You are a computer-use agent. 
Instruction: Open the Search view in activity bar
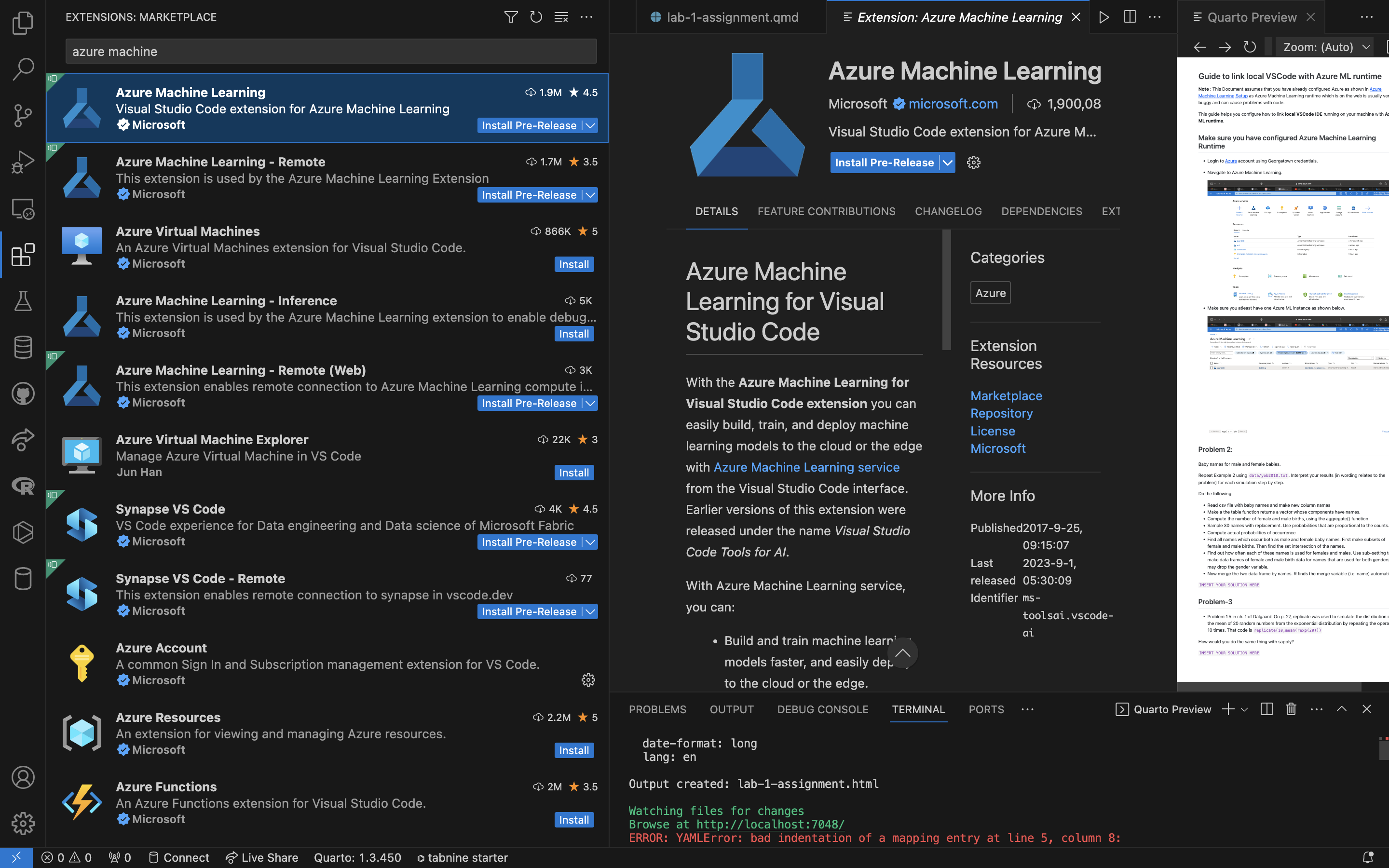[x=23, y=69]
